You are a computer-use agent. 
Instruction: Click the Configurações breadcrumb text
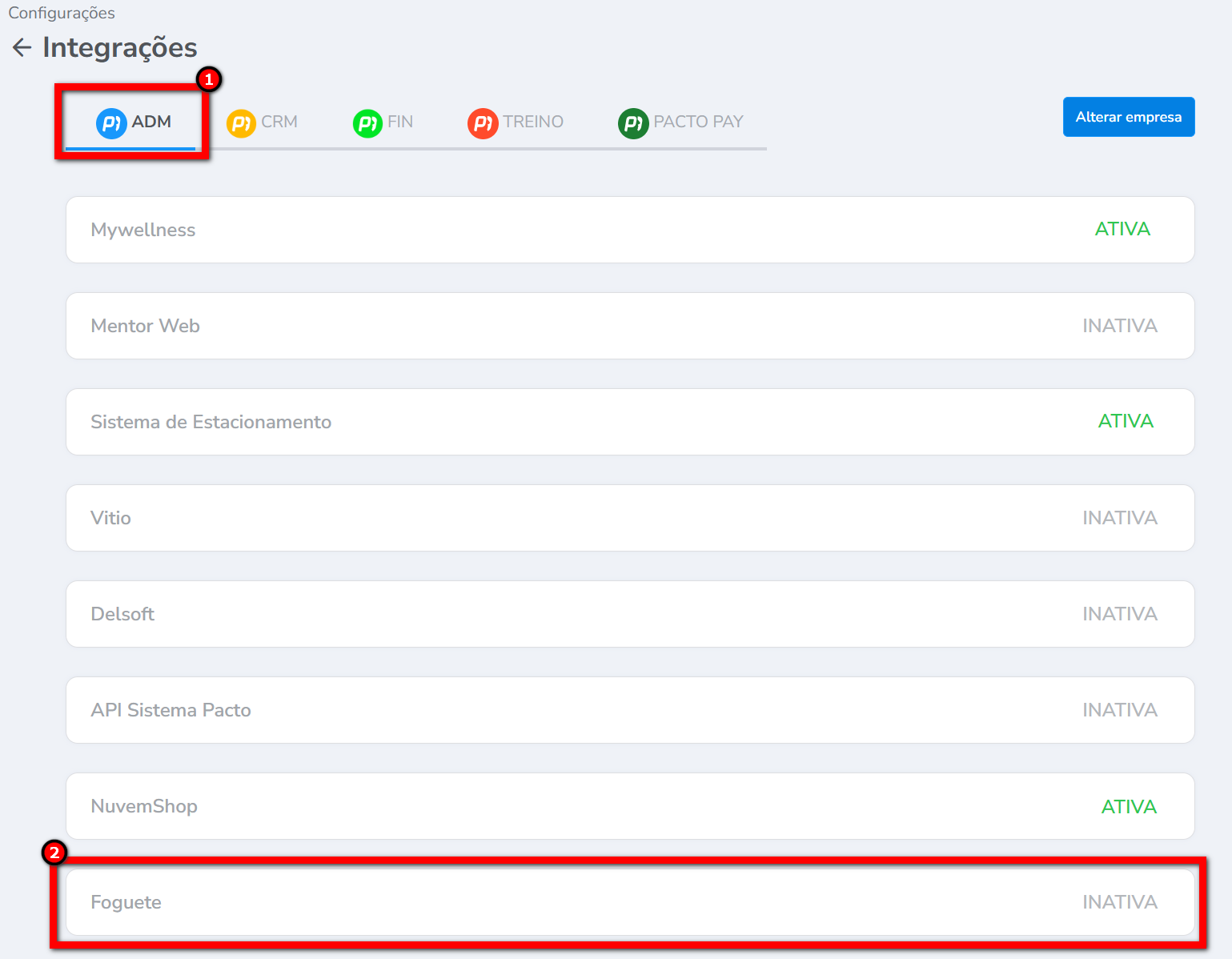pyautogui.click(x=62, y=13)
